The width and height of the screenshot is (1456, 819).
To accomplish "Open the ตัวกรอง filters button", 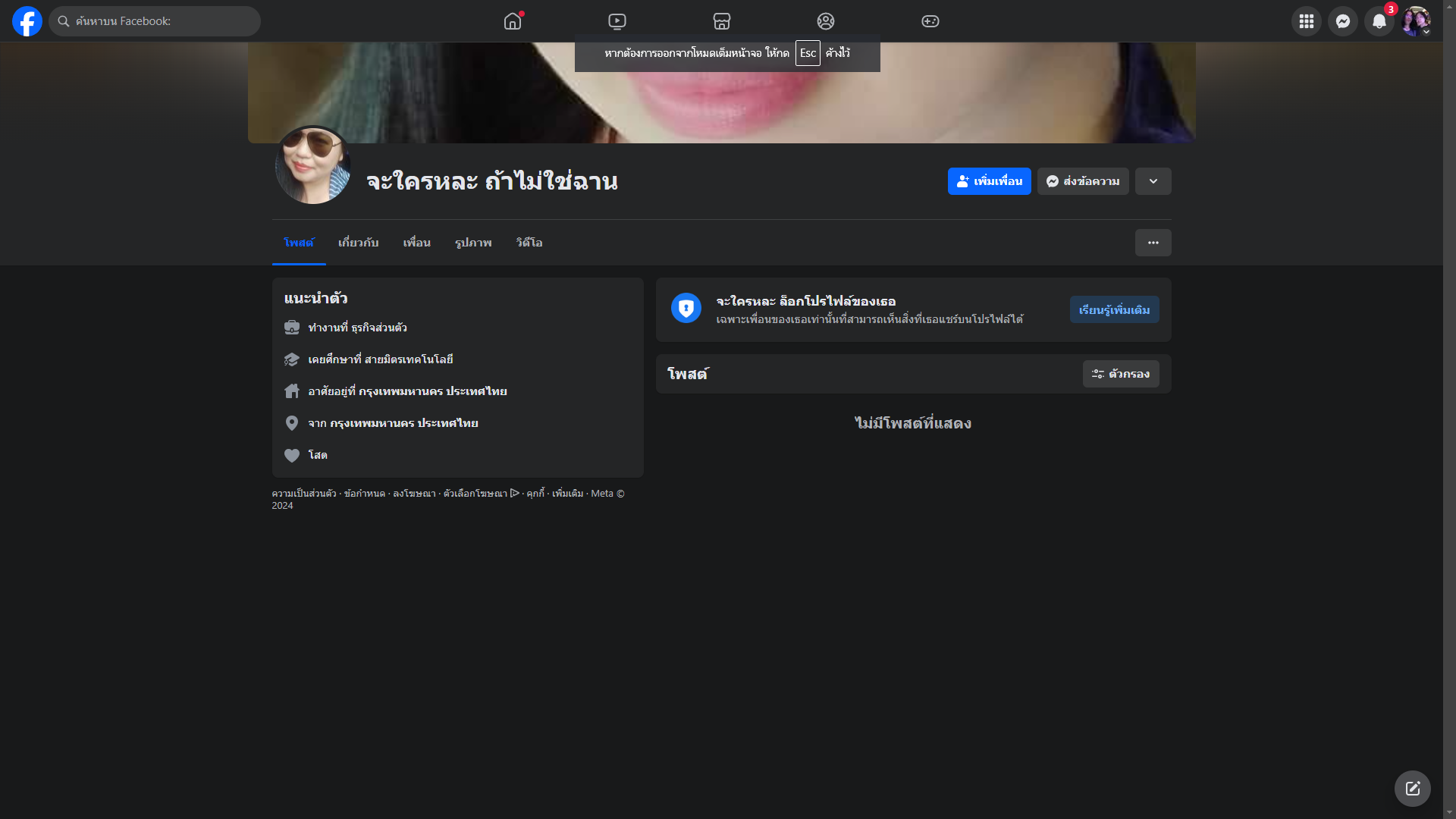I will 1120,374.
